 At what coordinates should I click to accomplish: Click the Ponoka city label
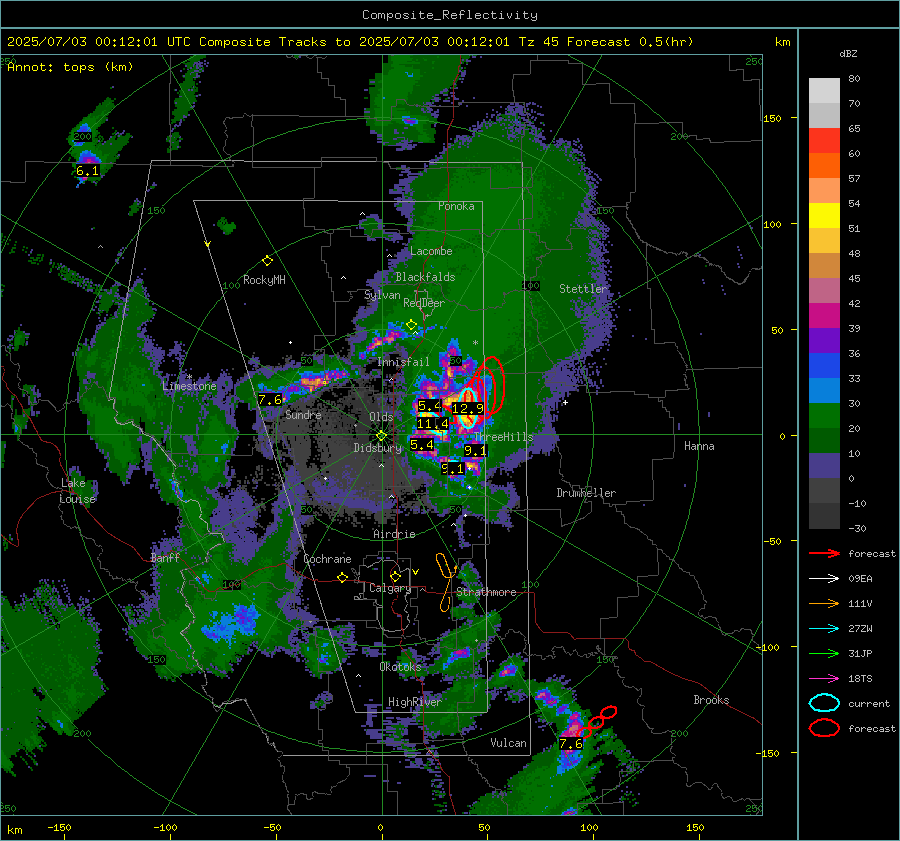pyautogui.click(x=456, y=206)
